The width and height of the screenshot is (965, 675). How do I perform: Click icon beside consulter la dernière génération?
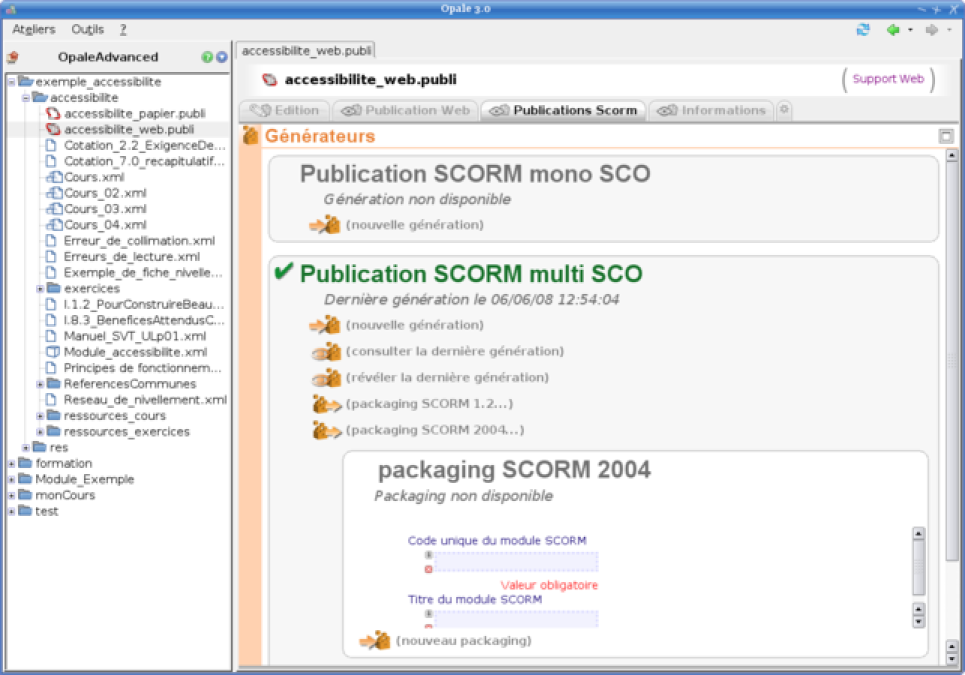[326, 351]
